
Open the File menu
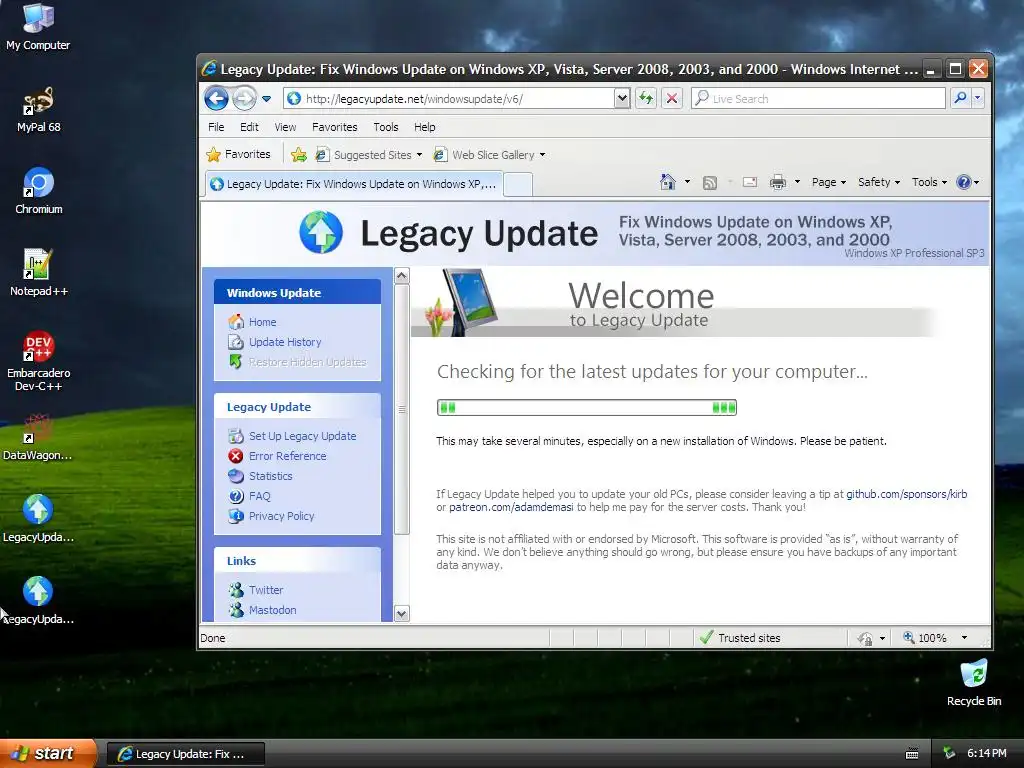tap(216, 127)
